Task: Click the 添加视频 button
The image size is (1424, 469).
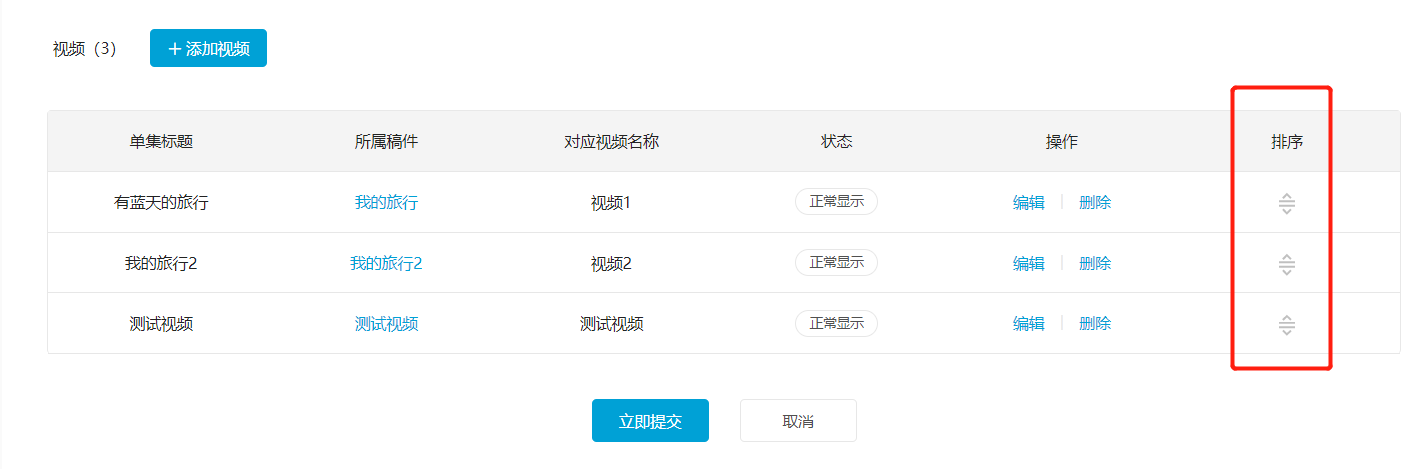Action: click(x=208, y=48)
